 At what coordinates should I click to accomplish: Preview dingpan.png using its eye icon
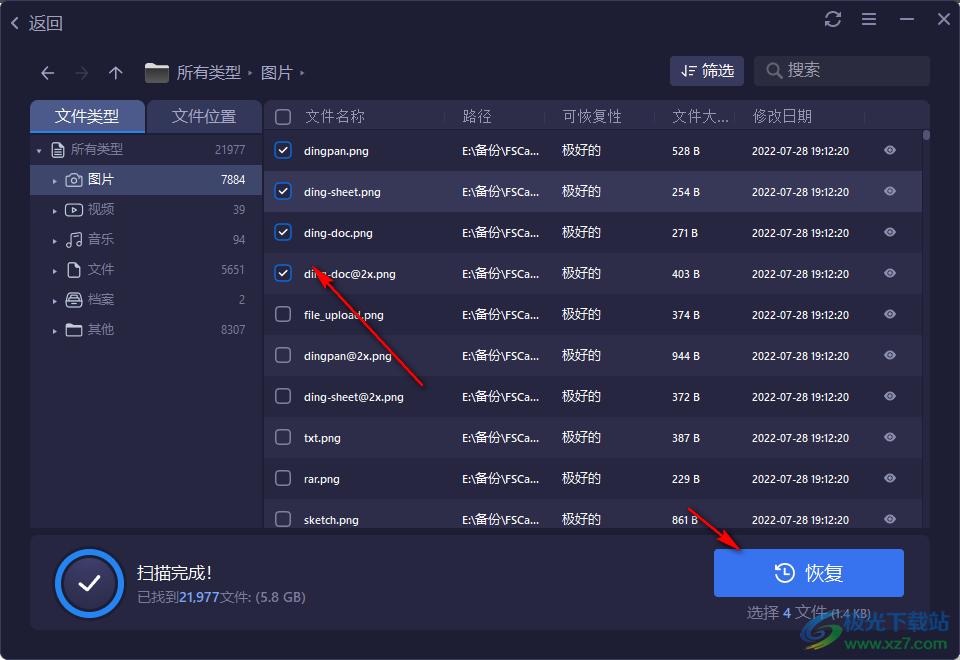coord(889,150)
